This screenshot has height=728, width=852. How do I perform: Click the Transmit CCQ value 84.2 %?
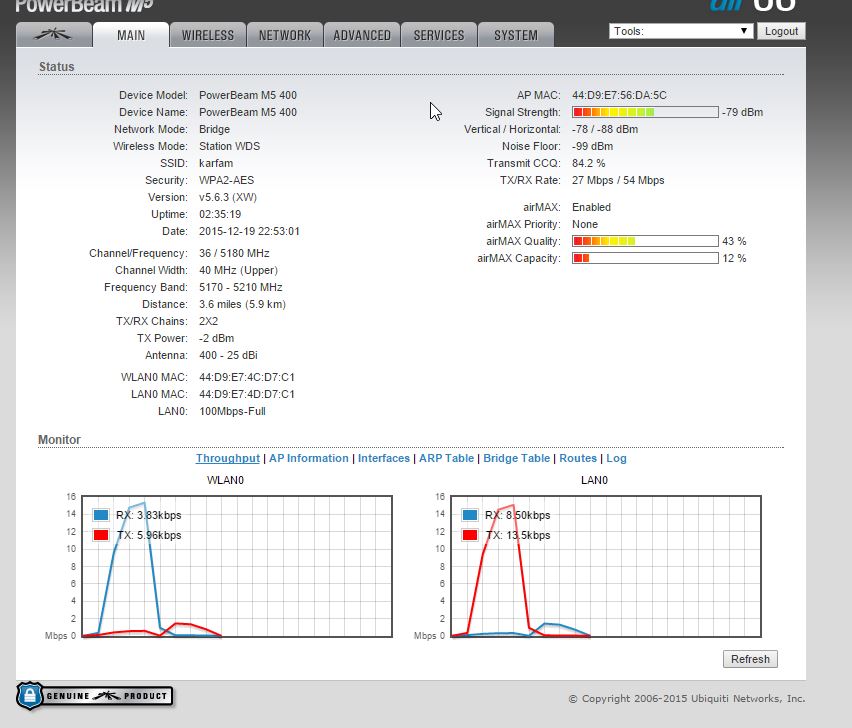click(x=588, y=163)
